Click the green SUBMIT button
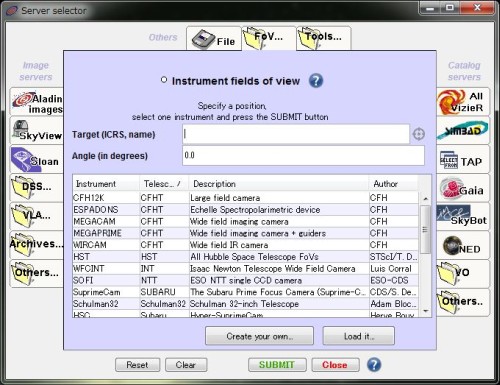The image size is (500, 385). tap(277, 365)
